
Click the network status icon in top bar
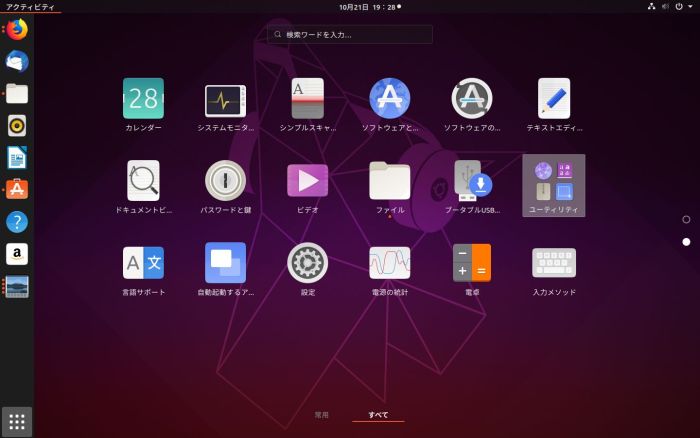651,7
